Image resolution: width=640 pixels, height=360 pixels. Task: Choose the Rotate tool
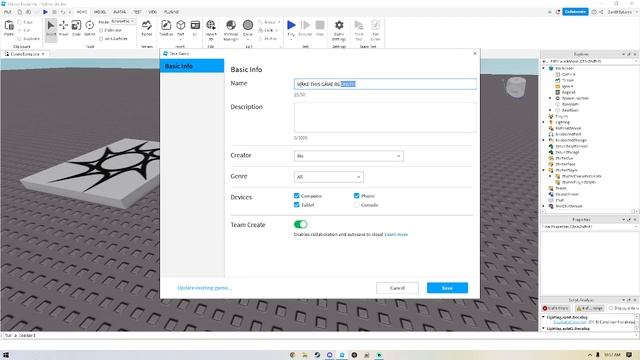[89, 29]
